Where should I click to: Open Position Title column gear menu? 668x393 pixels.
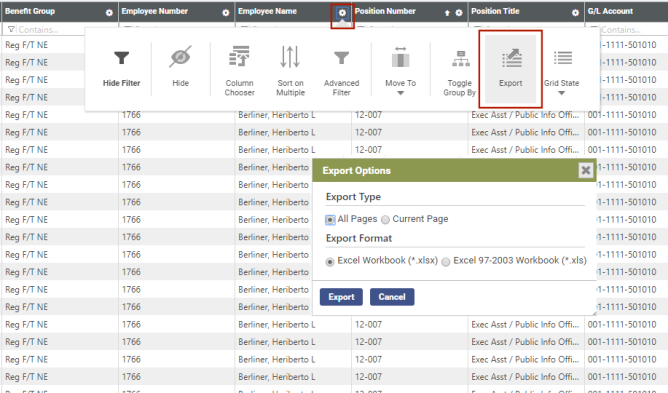(x=575, y=13)
